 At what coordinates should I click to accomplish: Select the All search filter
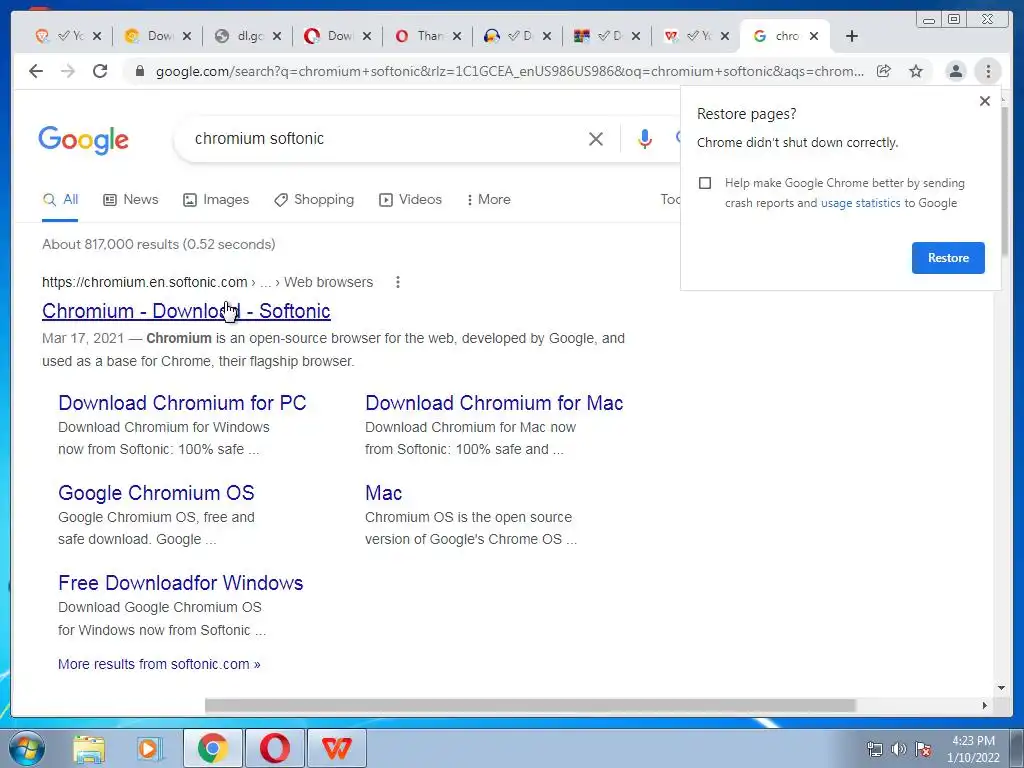click(60, 200)
